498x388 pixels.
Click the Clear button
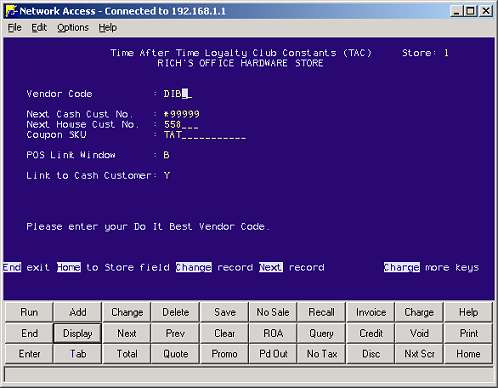click(225, 333)
